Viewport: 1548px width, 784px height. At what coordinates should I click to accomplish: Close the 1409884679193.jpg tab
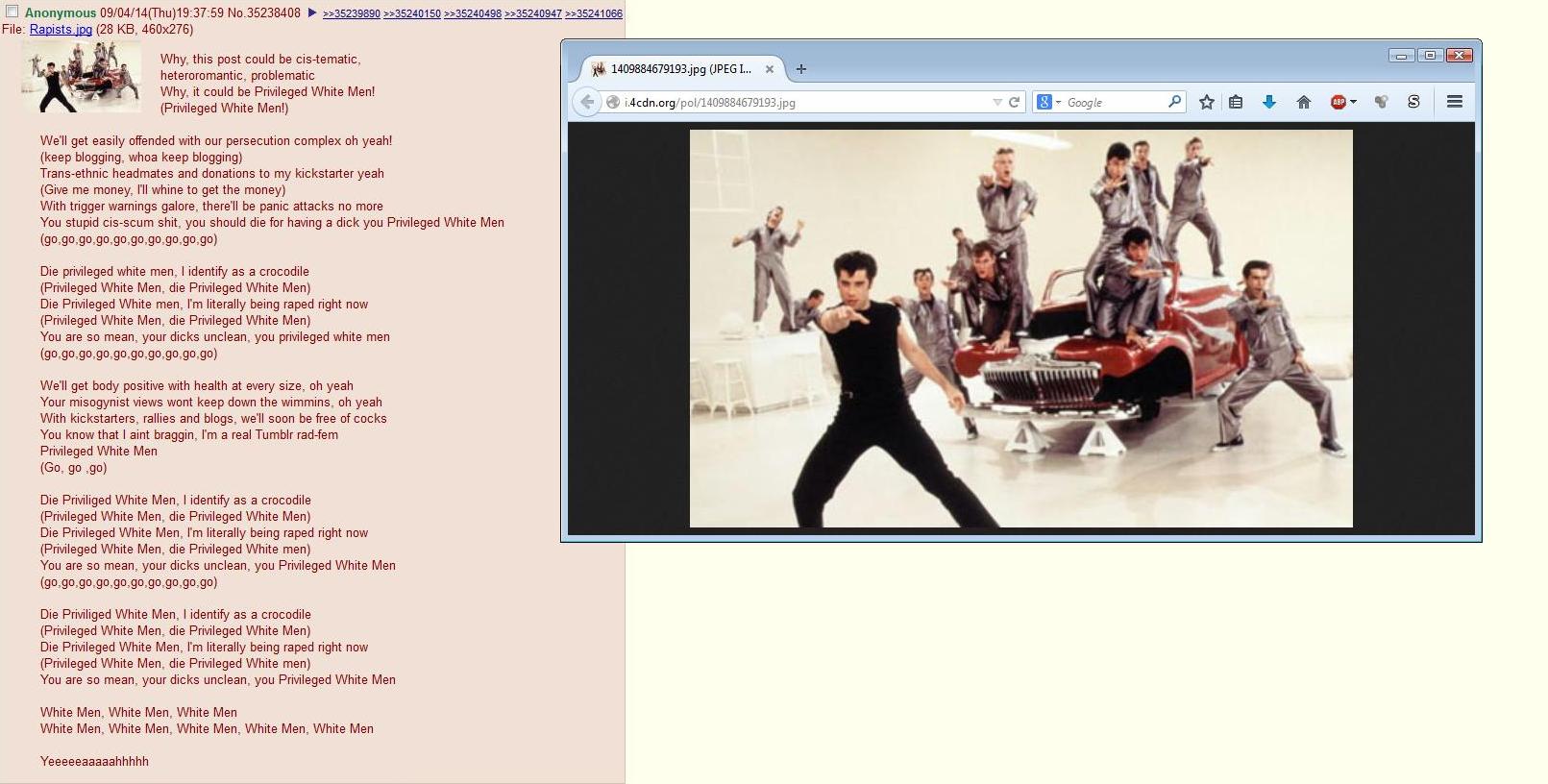tap(770, 69)
